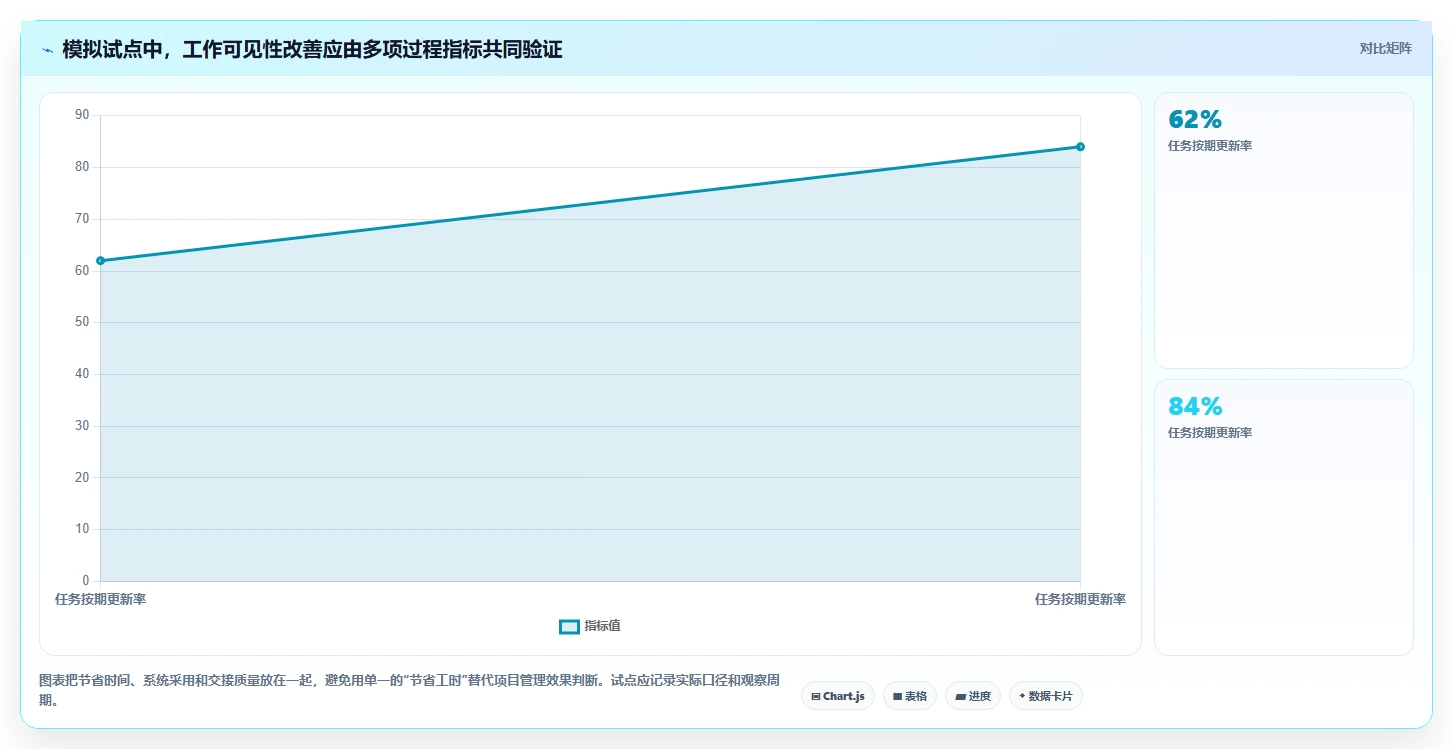1453x749 pixels.
Task: Open the Chart.js chip
Action: [x=838, y=696]
